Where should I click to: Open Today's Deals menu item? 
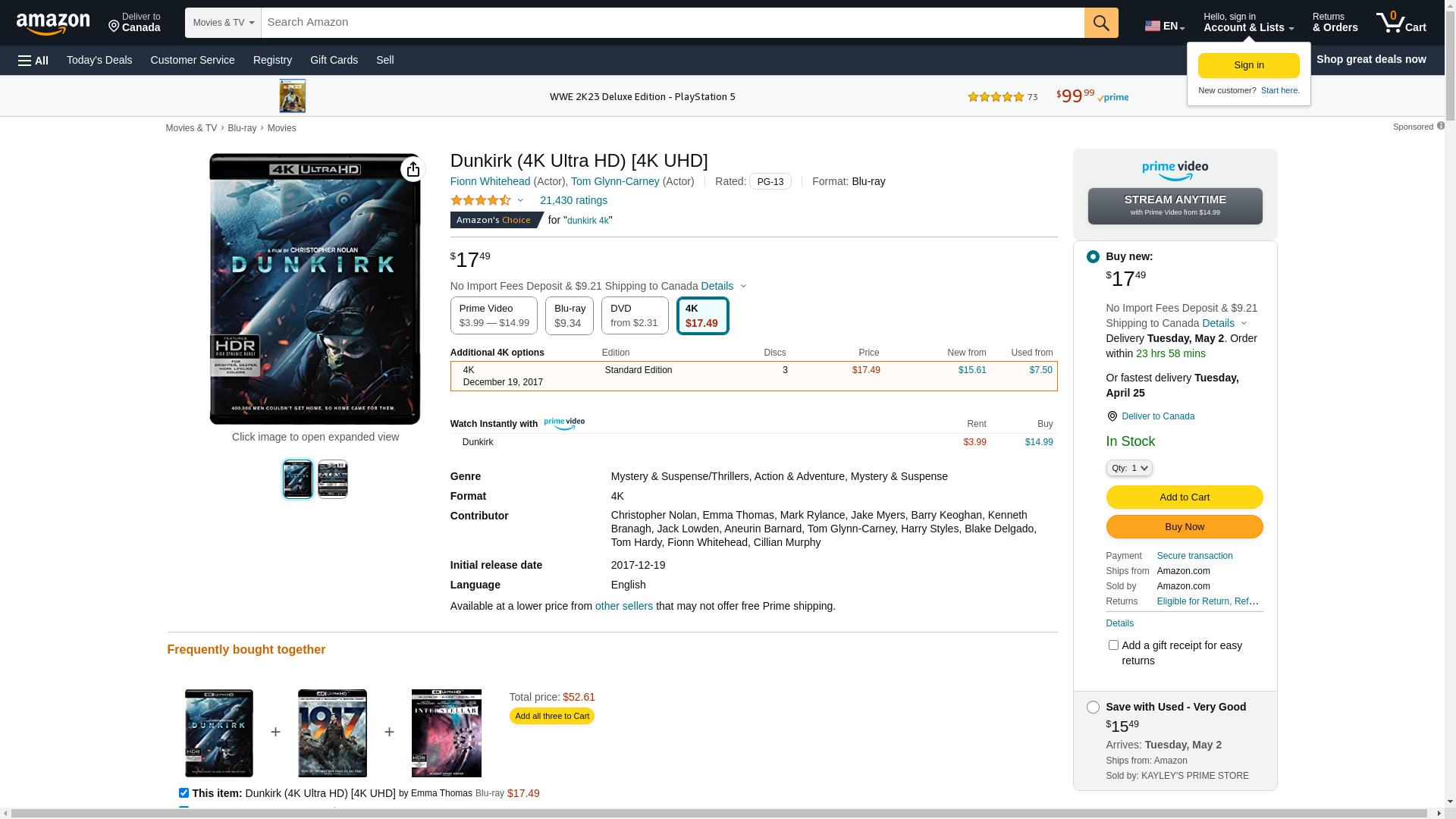[x=99, y=60]
